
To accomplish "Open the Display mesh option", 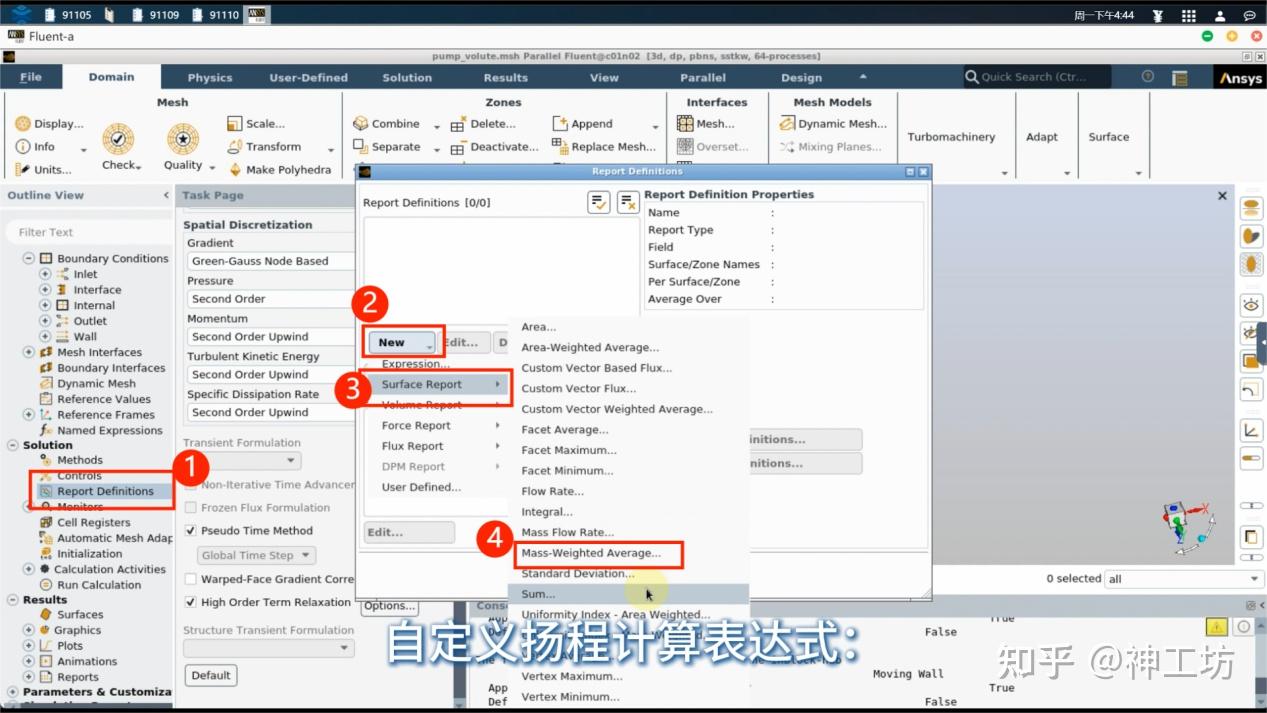I will click(x=49, y=124).
